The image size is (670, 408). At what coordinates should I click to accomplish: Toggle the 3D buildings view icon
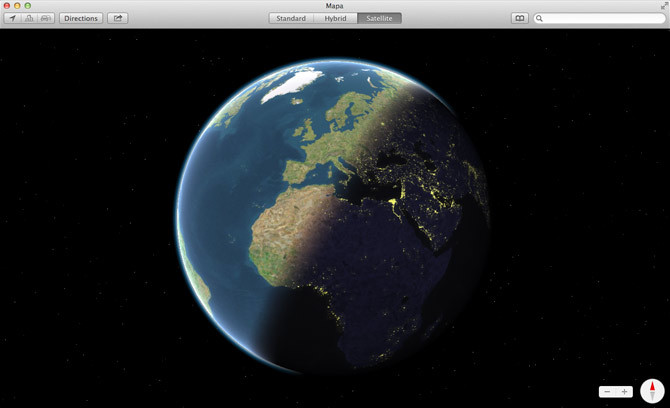click(x=29, y=18)
